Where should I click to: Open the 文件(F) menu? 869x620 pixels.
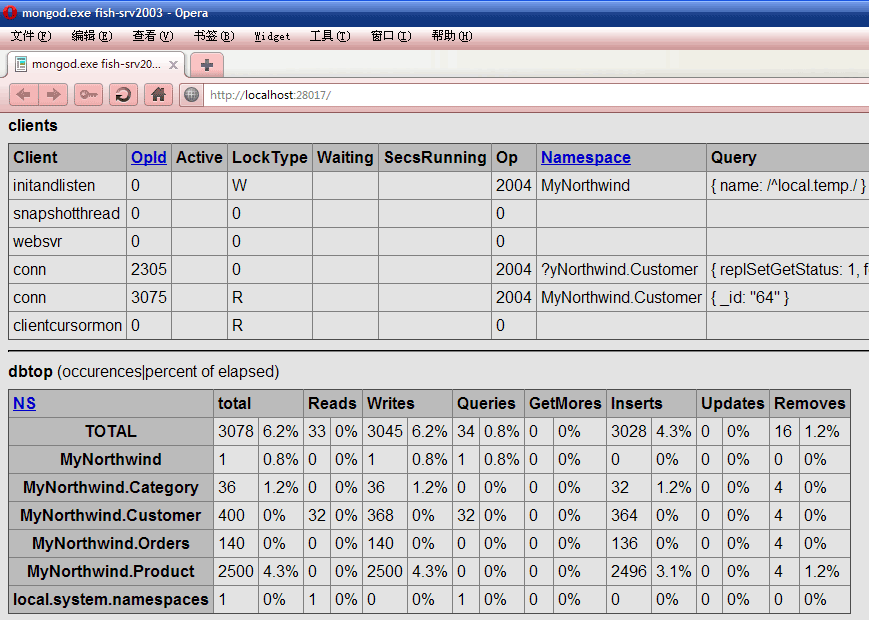point(31,36)
